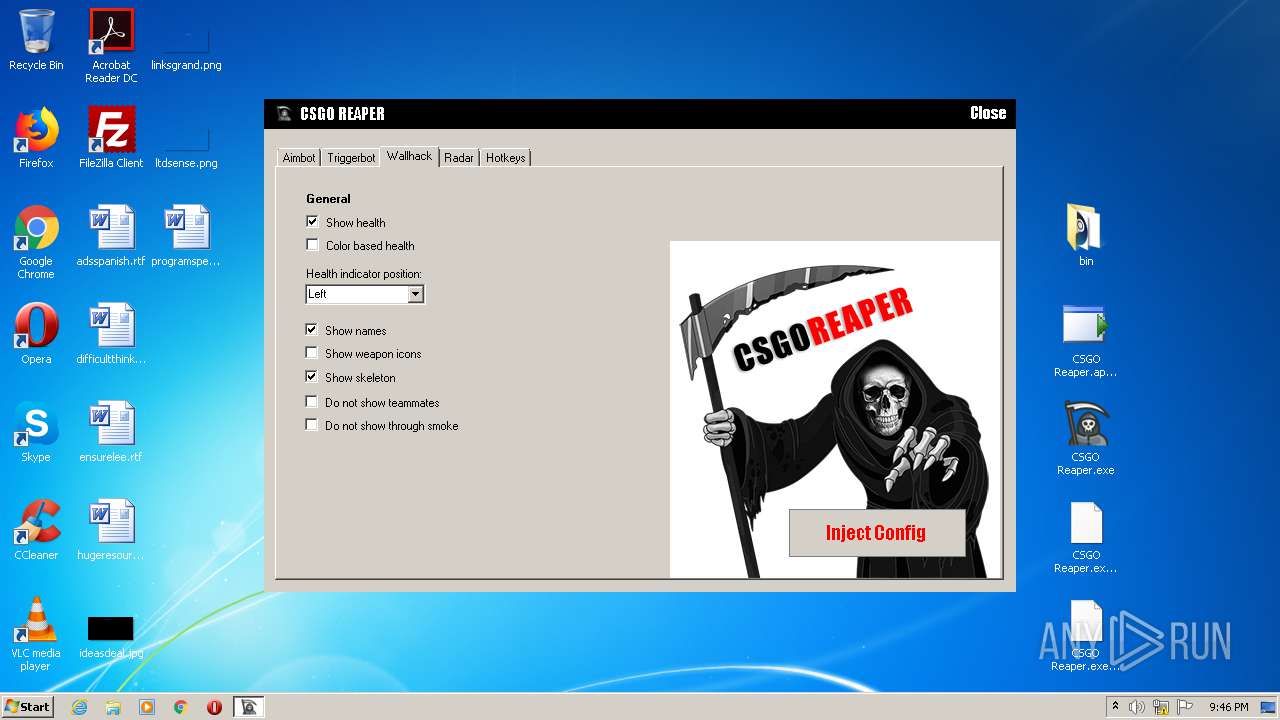Viewport: 1280px width, 720px height.
Task: Open Windows Explorer from the taskbar
Action: (113, 707)
